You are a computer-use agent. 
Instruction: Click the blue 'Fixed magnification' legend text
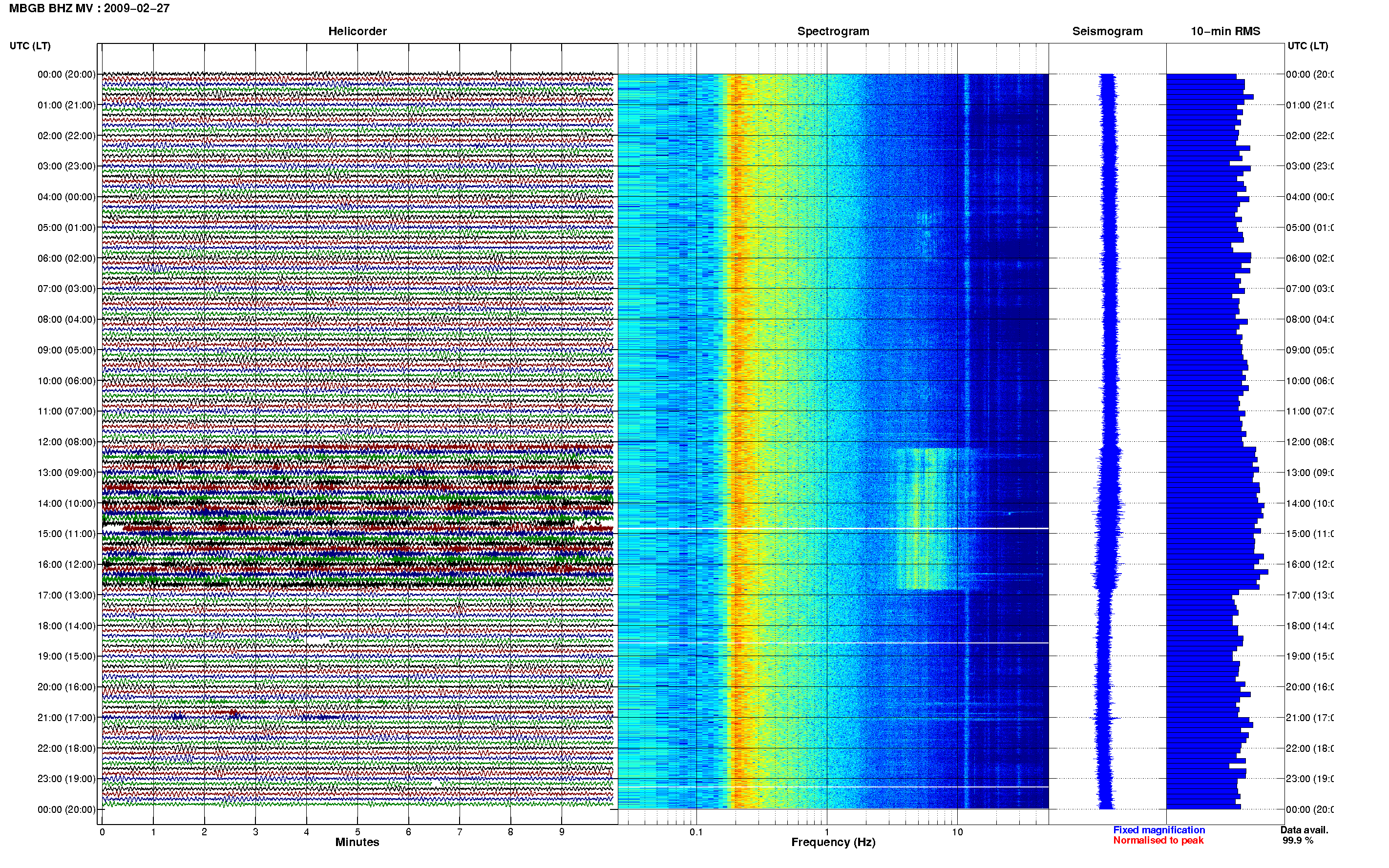[x=1159, y=830]
